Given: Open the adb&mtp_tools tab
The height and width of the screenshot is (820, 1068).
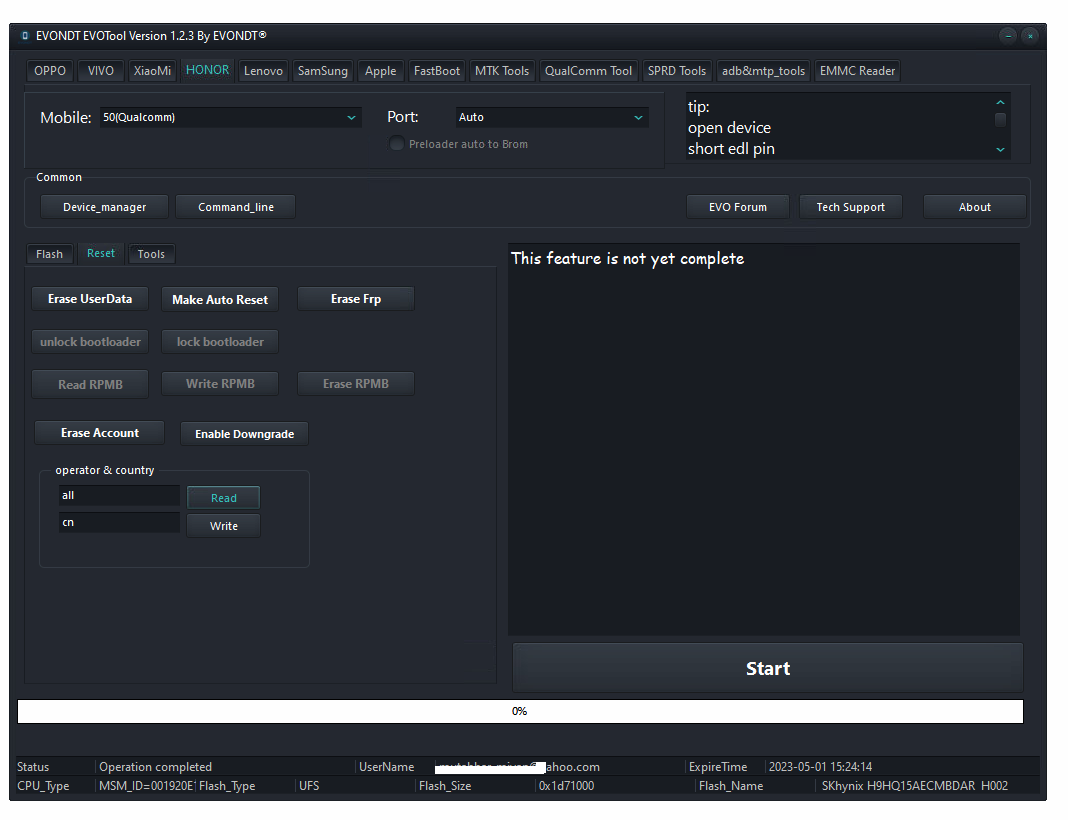Looking at the screenshot, I should [x=764, y=71].
